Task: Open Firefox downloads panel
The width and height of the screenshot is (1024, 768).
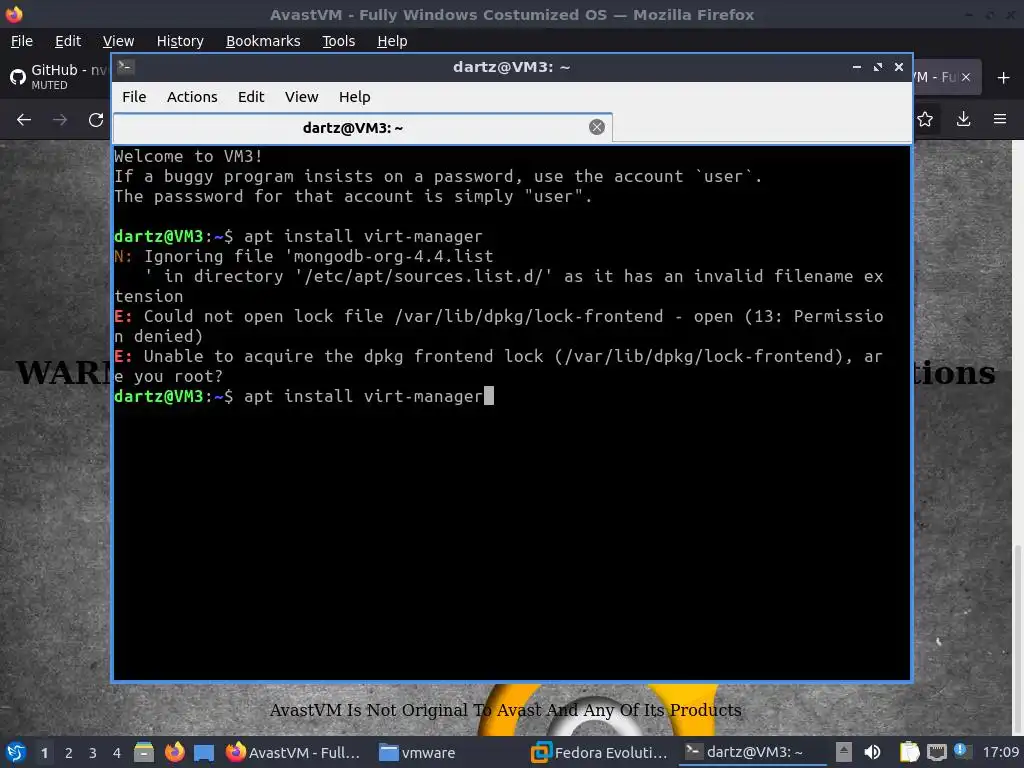Action: (x=963, y=119)
